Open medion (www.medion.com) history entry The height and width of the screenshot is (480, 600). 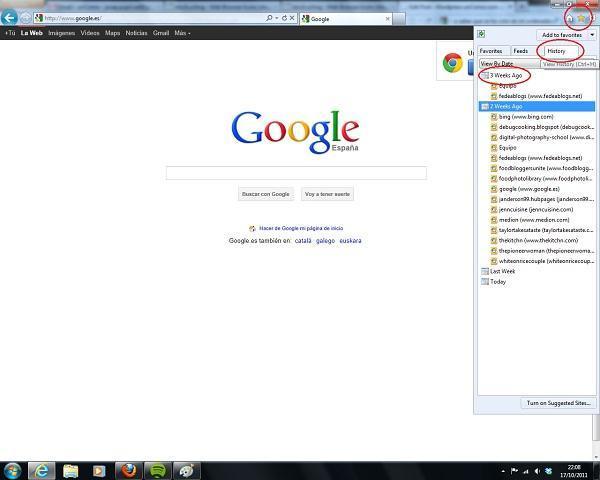pyautogui.click(x=530, y=220)
